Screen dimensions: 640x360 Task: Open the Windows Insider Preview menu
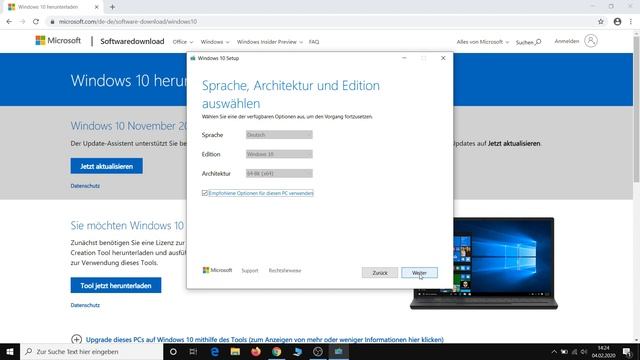pyautogui.click(x=269, y=42)
